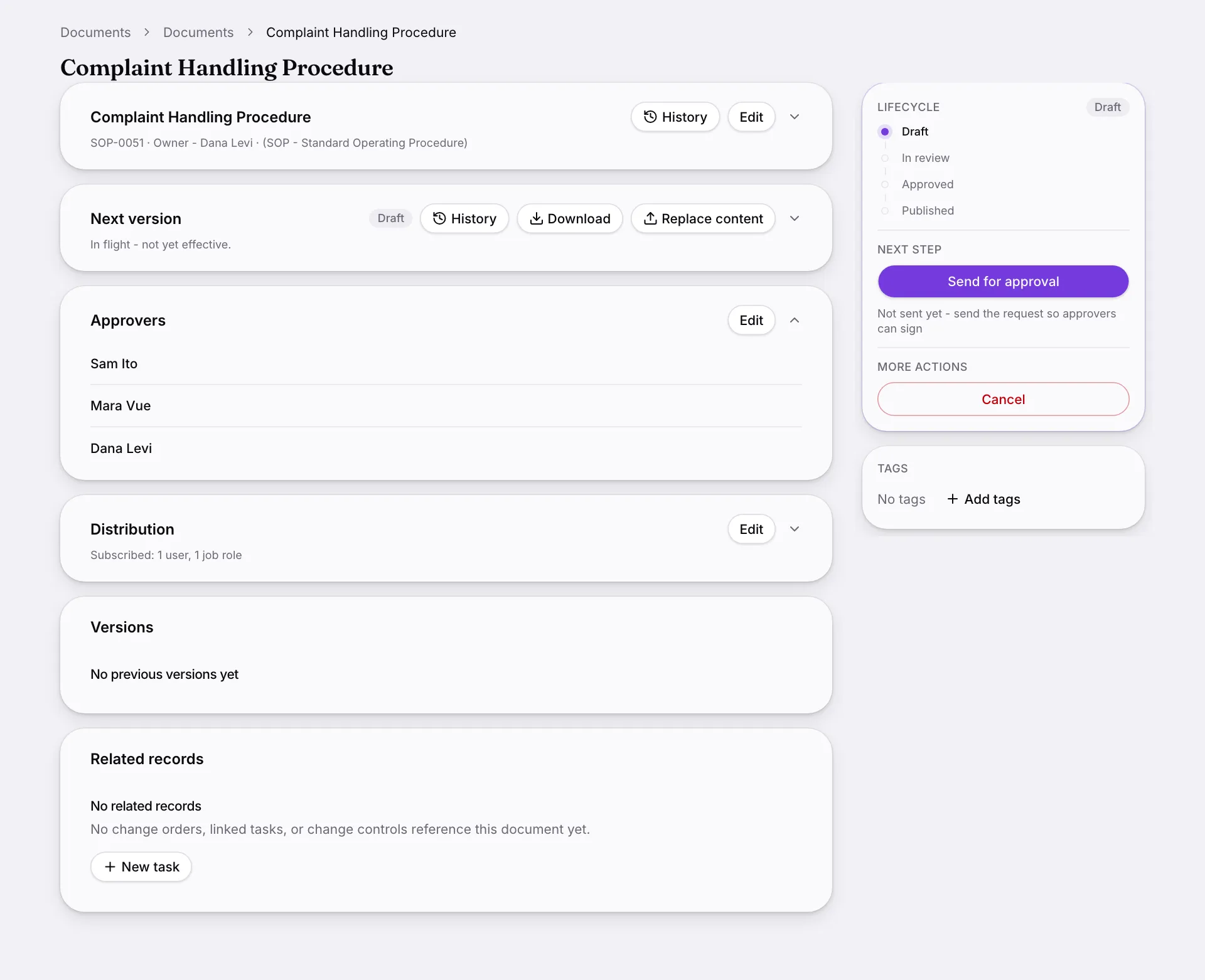Edit the Distribution settings

(x=751, y=529)
